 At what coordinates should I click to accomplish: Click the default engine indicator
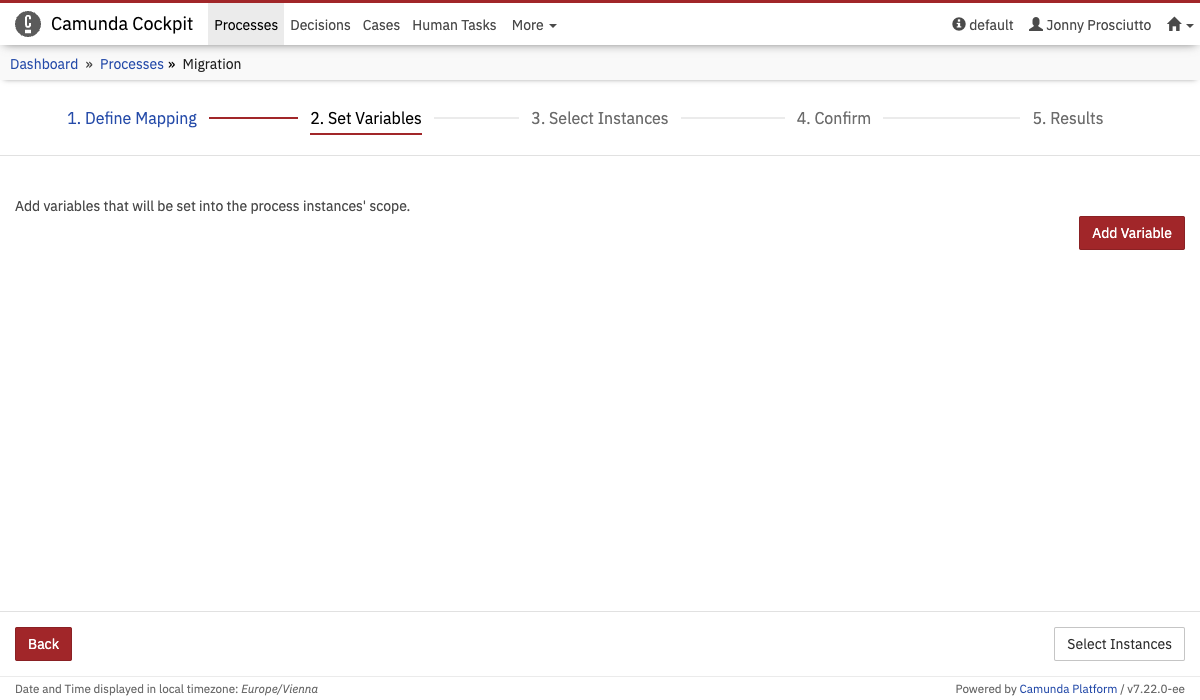(984, 24)
